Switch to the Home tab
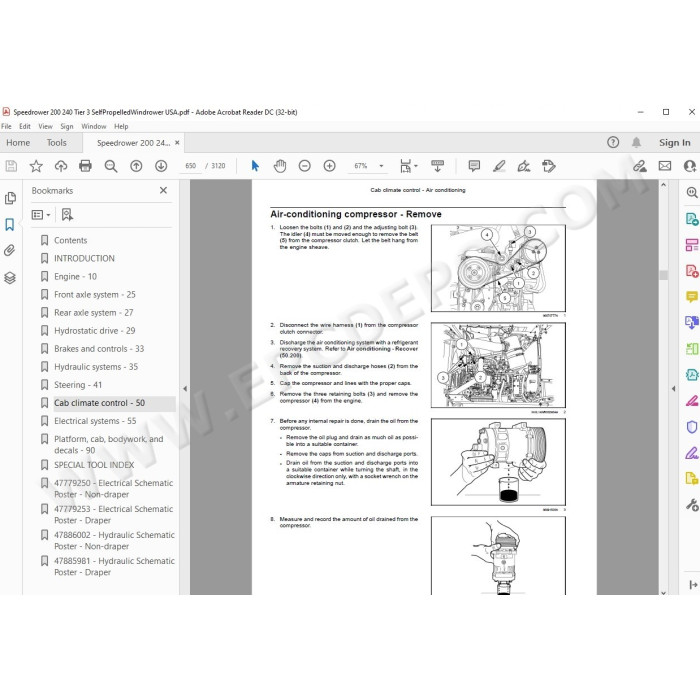This screenshot has width=700, height=700. tap(18, 142)
